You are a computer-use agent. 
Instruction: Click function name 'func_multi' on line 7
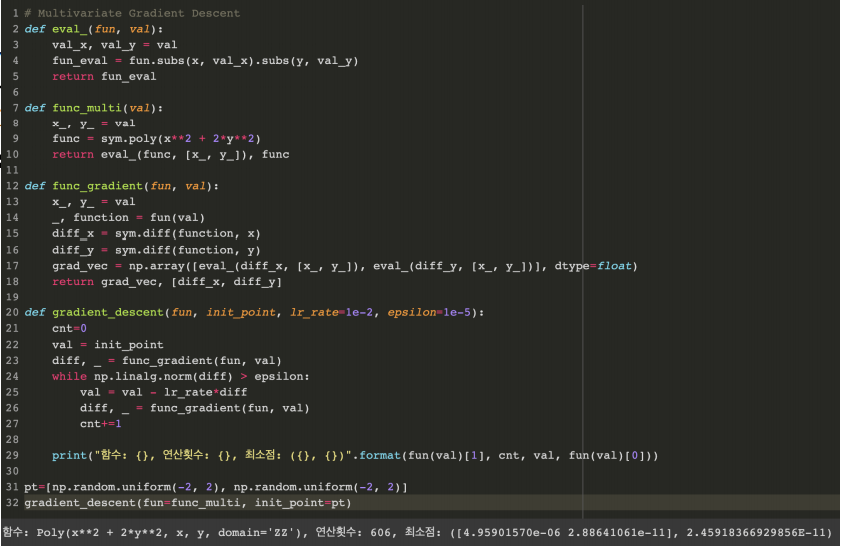point(87,108)
